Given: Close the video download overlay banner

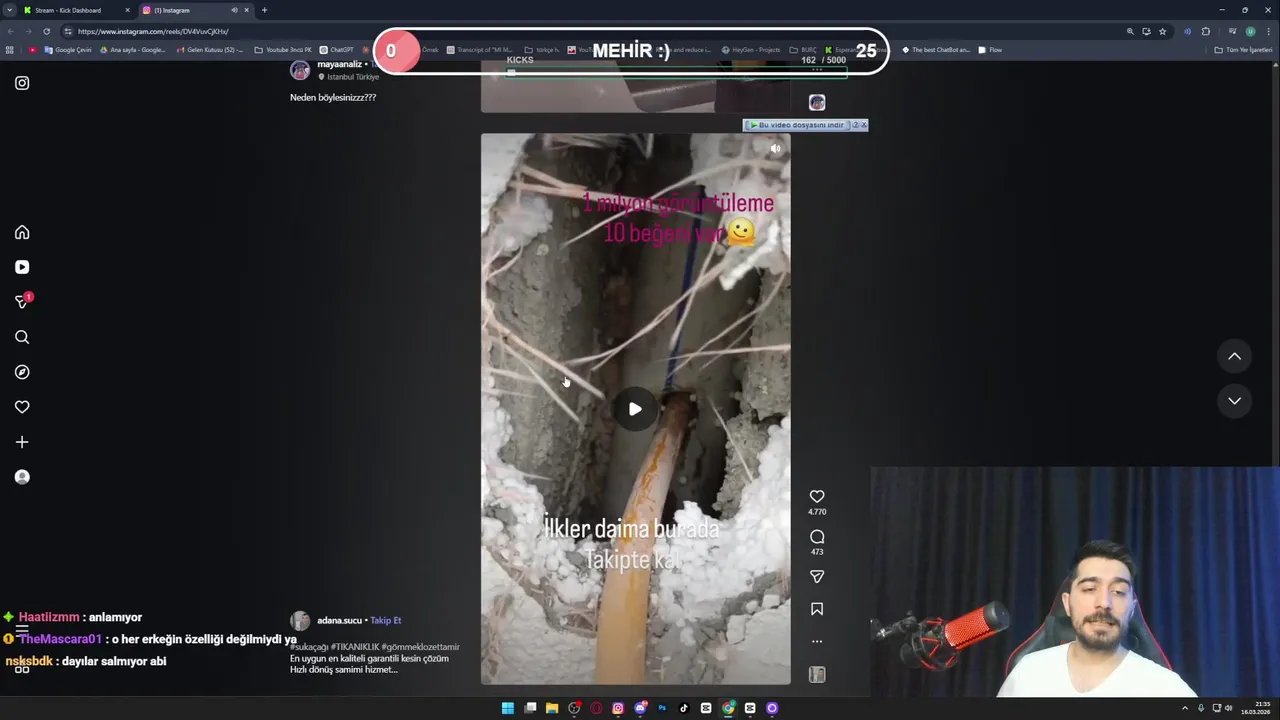Looking at the screenshot, I should [x=864, y=125].
